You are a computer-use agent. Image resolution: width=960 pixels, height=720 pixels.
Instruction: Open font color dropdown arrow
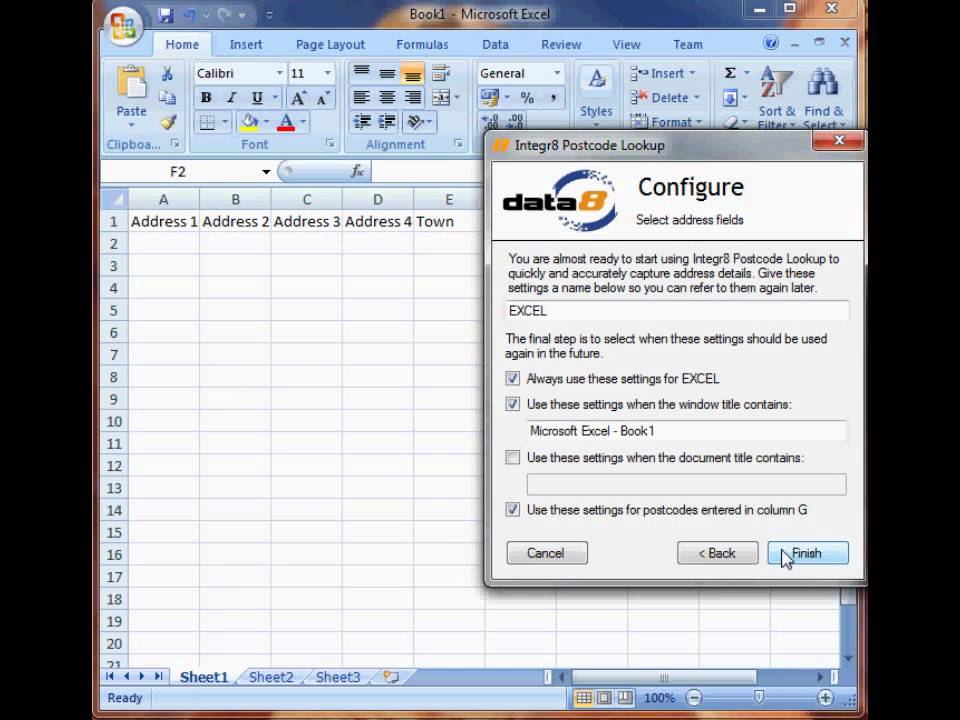[x=303, y=122]
